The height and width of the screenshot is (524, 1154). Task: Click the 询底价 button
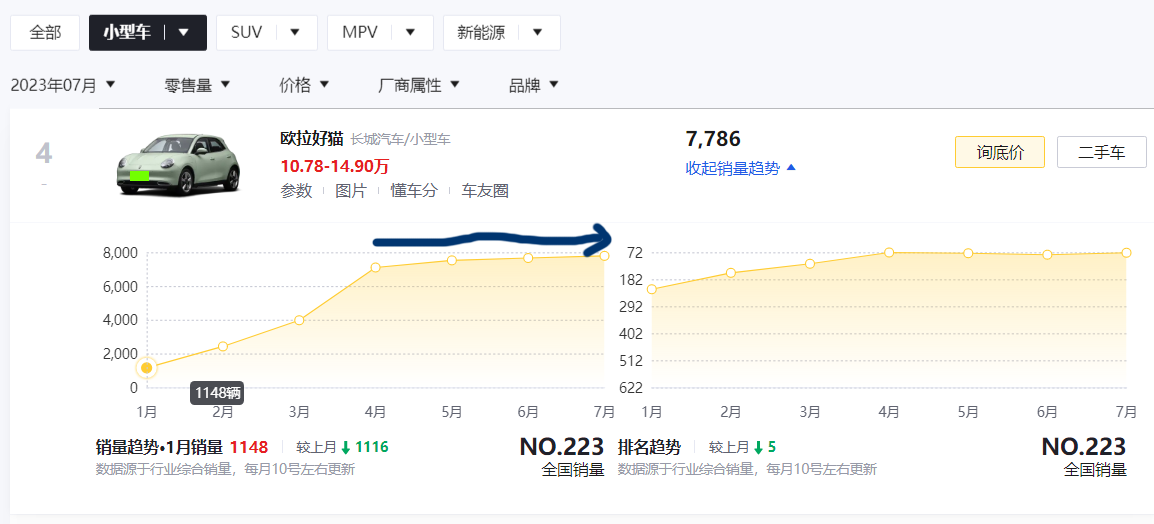999,152
